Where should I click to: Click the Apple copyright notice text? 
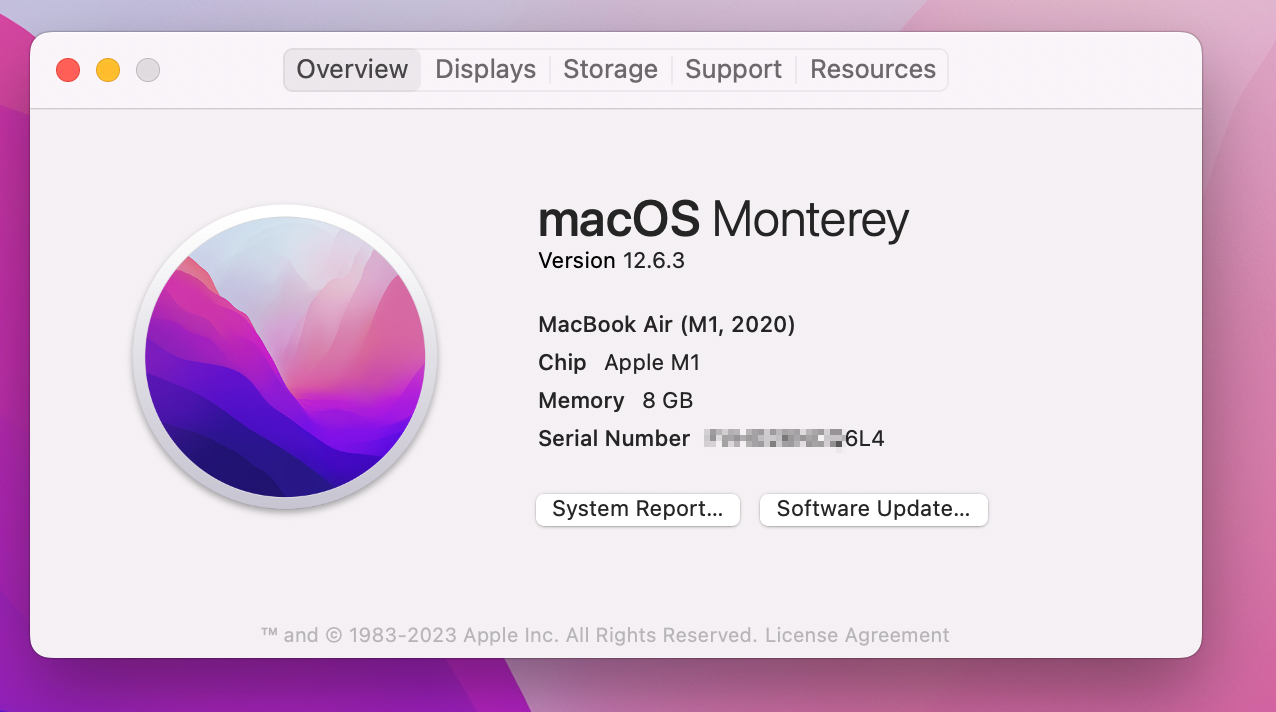[x=510, y=635]
